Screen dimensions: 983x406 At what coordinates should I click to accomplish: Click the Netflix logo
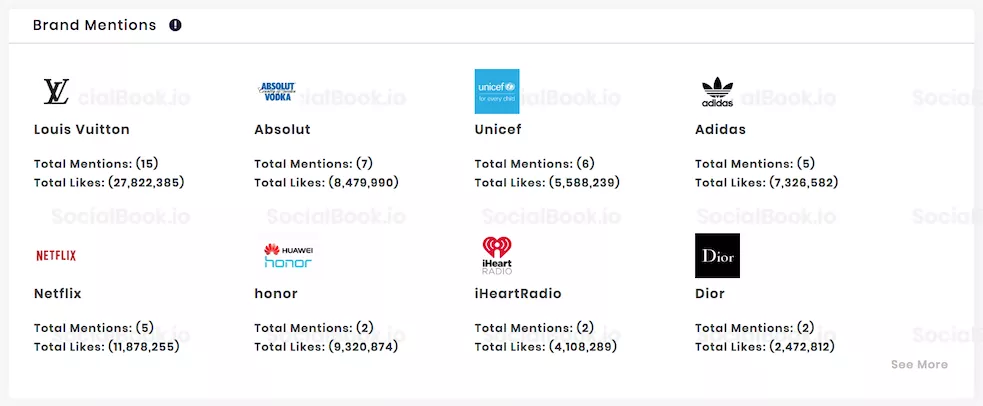[56, 256]
